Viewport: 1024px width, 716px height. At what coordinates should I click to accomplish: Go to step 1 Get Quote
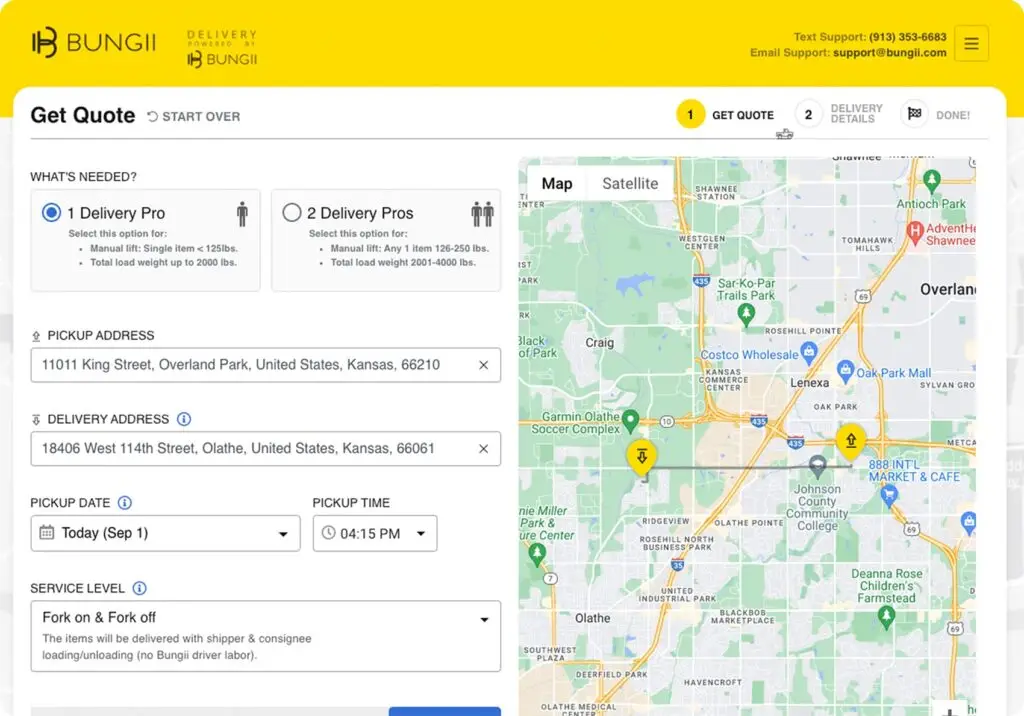(x=726, y=115)
